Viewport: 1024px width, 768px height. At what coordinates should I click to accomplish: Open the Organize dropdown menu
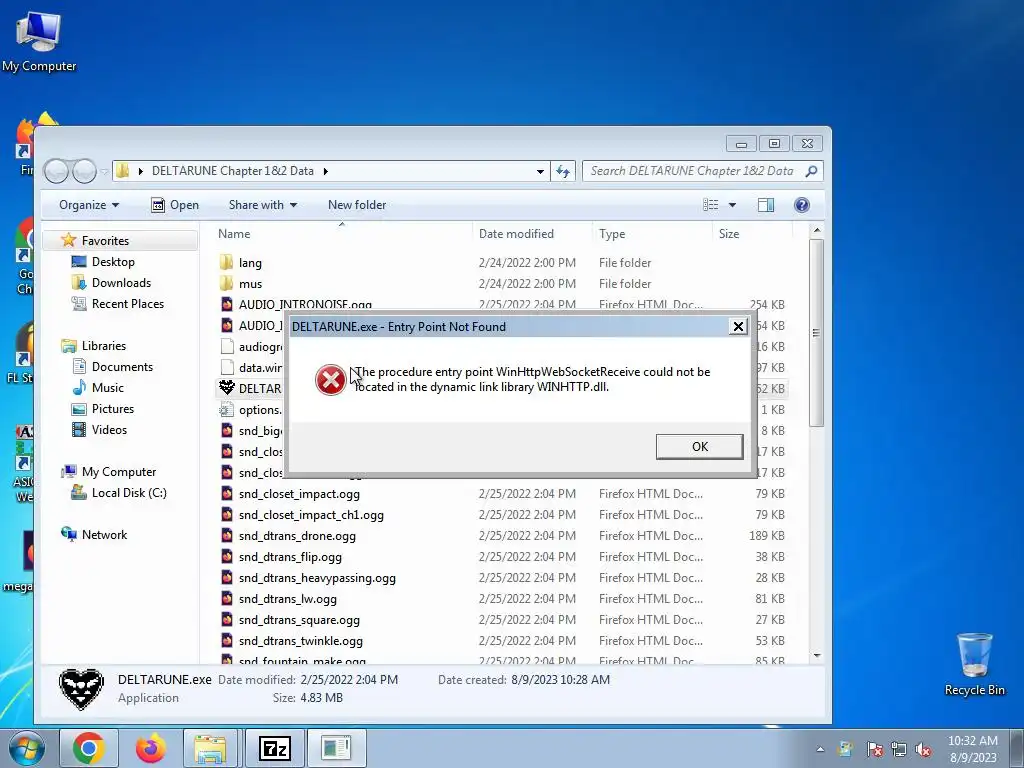click(89, 205)
